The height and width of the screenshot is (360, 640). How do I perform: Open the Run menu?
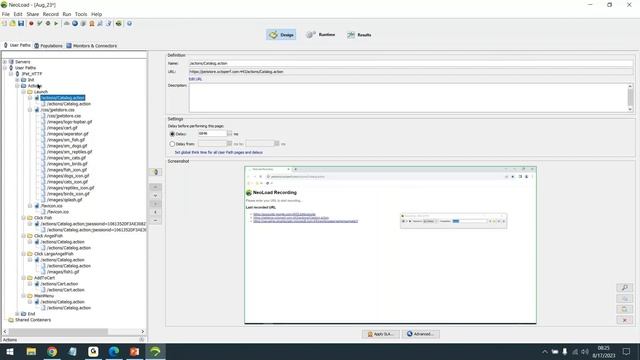(x=67, y=14)
